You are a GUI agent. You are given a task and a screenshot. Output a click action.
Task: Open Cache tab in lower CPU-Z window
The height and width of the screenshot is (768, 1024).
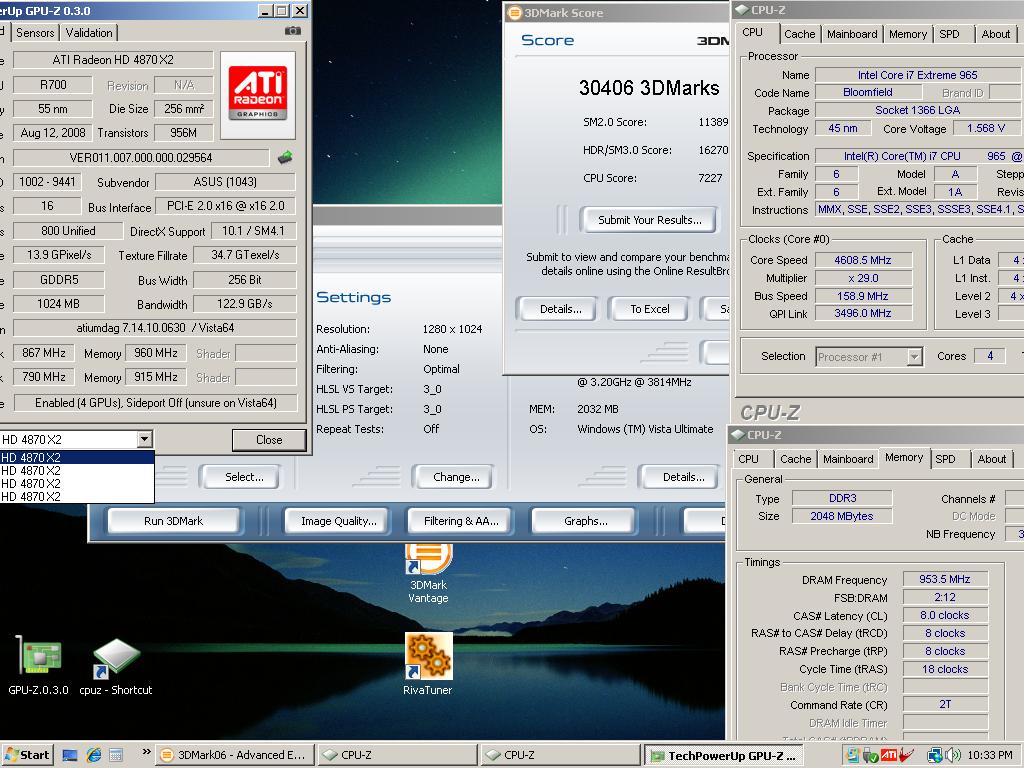[795, 459]
